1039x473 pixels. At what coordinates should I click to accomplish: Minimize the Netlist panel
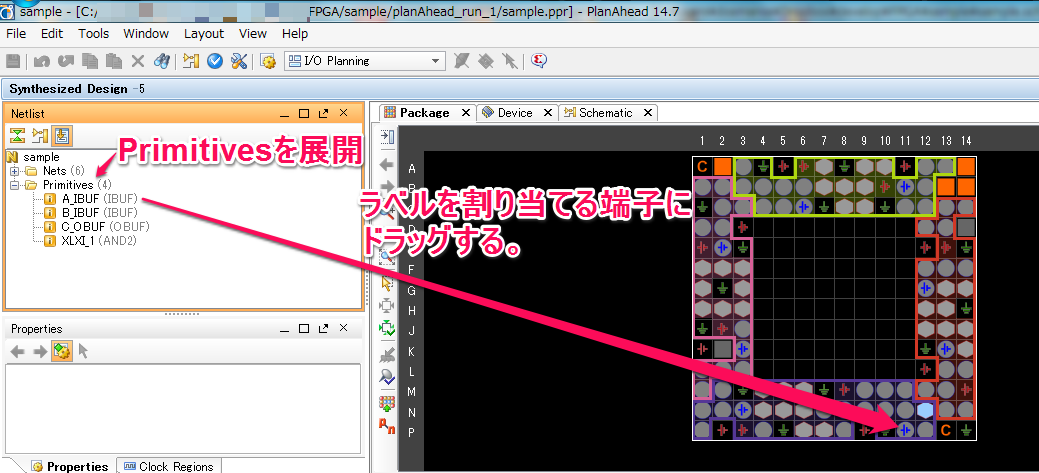284,114
